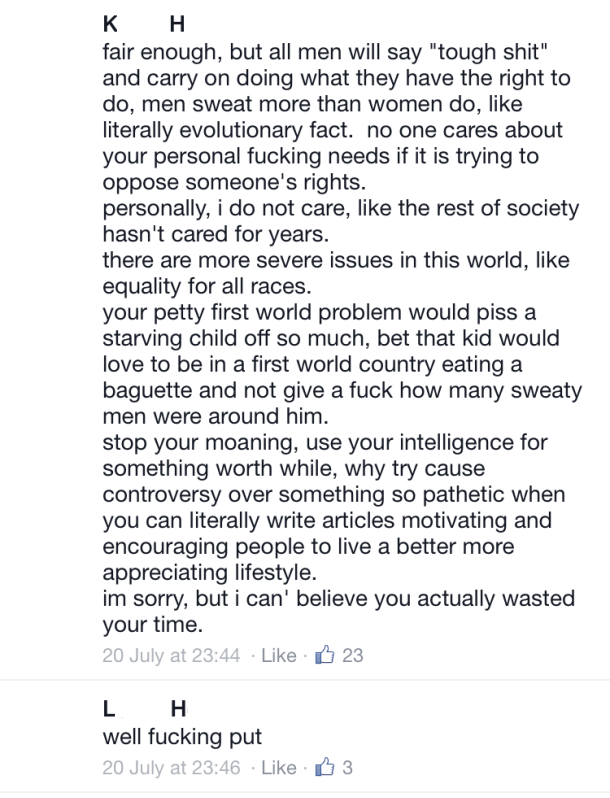610x798 pixels.
Task: Click the line "equality for all races."
Action: (207, 286)
